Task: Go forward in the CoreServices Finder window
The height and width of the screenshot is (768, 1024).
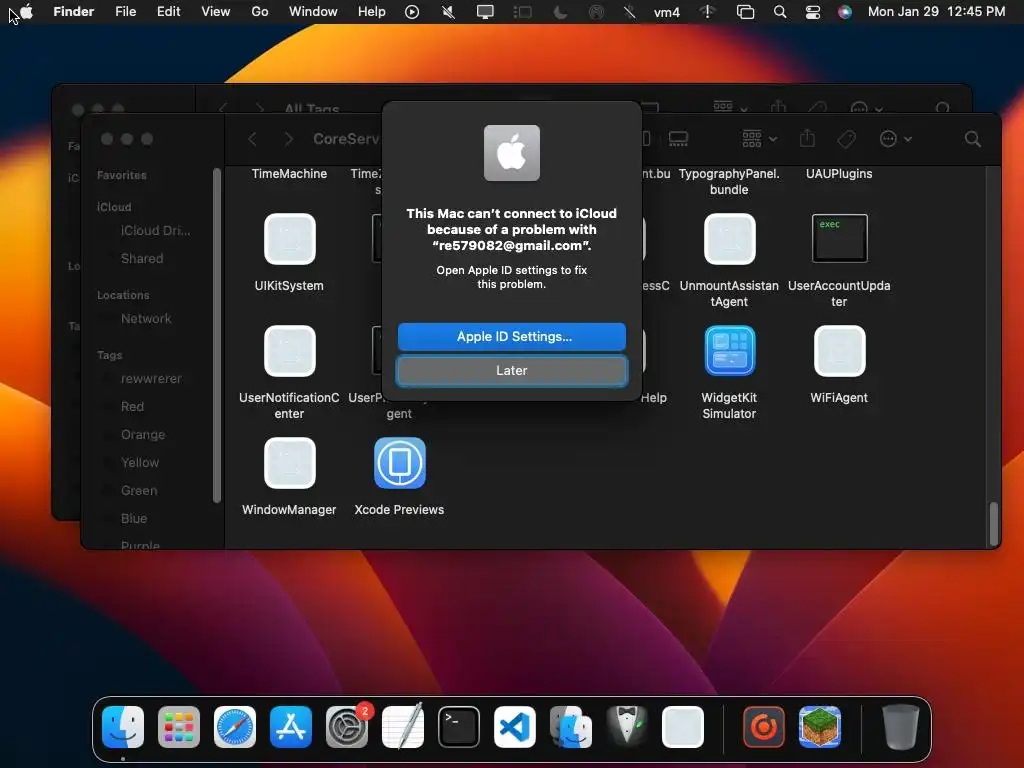Action: click(288, 138)
